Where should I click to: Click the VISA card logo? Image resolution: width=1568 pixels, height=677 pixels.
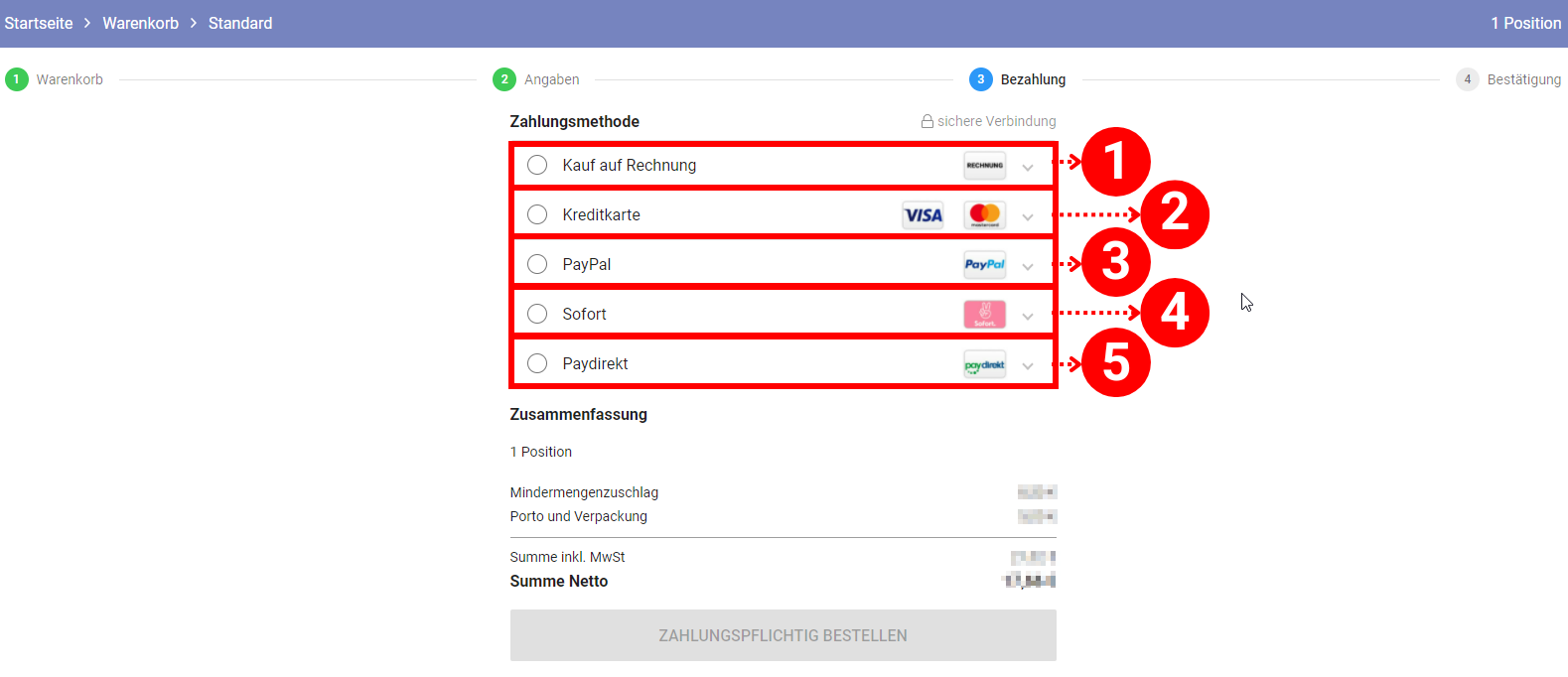tap(923, 215)
